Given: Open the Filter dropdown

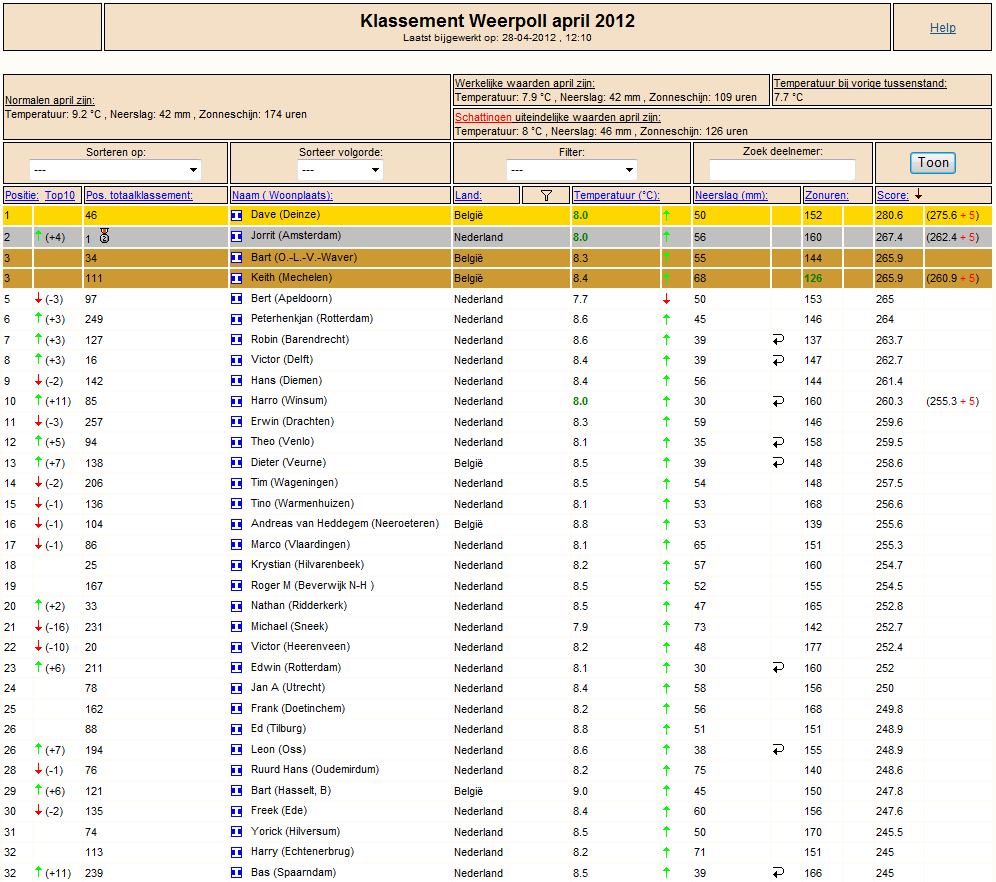Looking at the screenshot, I should 571,170.
